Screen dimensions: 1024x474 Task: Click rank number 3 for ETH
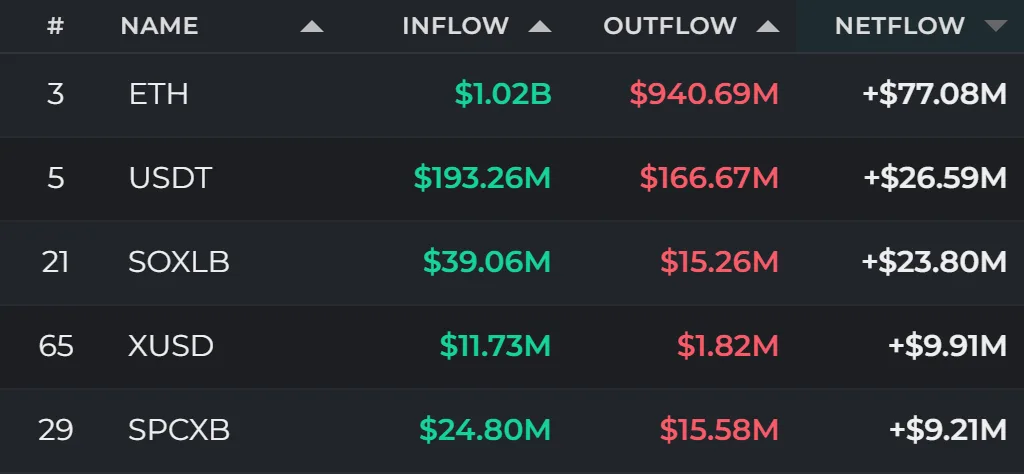point(56,95)
